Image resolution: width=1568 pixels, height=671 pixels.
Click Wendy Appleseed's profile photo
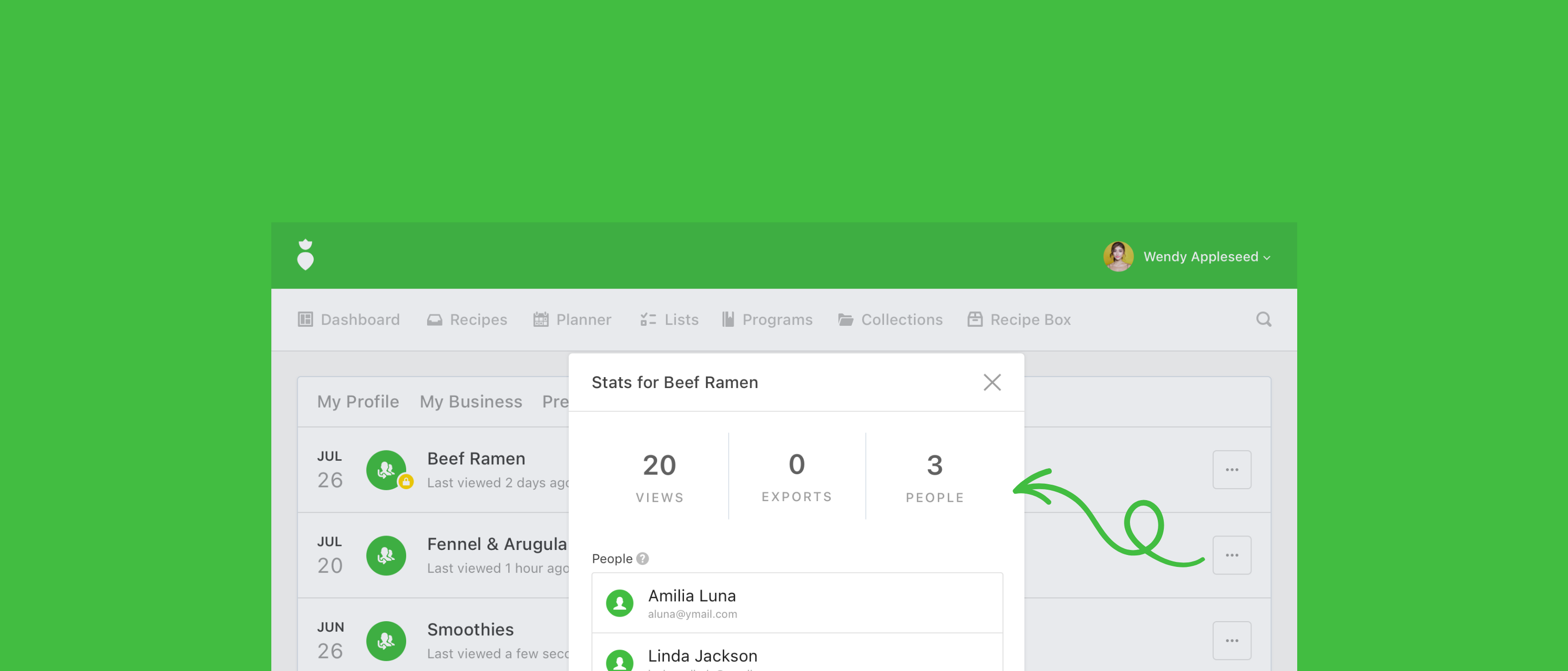[1118, 257]
